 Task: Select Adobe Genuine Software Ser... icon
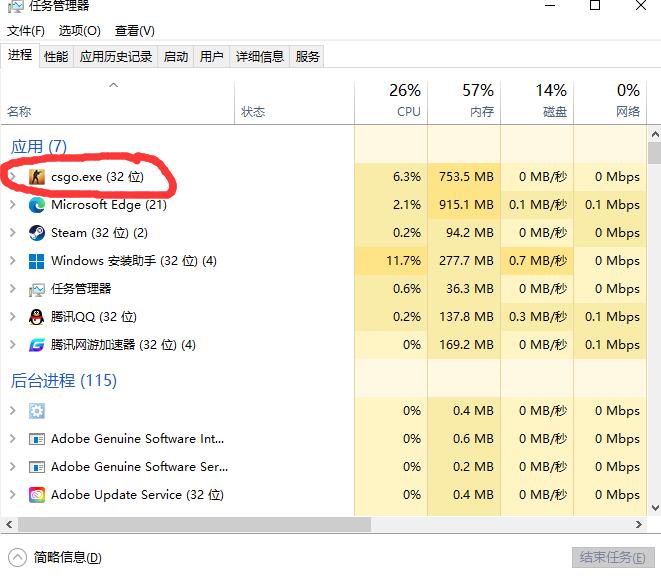(x=37, y=467)
